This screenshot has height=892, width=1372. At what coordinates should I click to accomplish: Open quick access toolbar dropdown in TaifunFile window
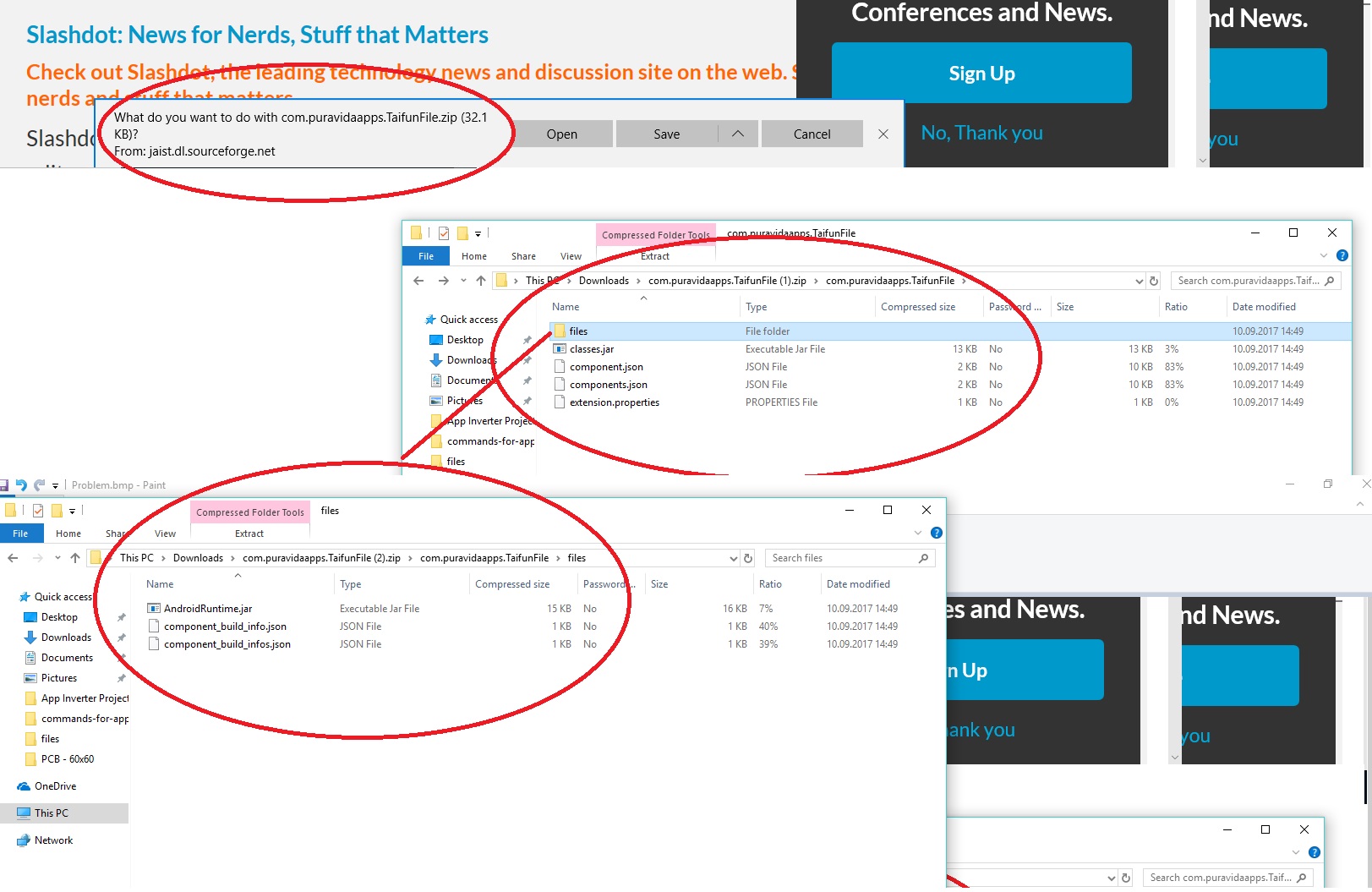pos(478,234)
